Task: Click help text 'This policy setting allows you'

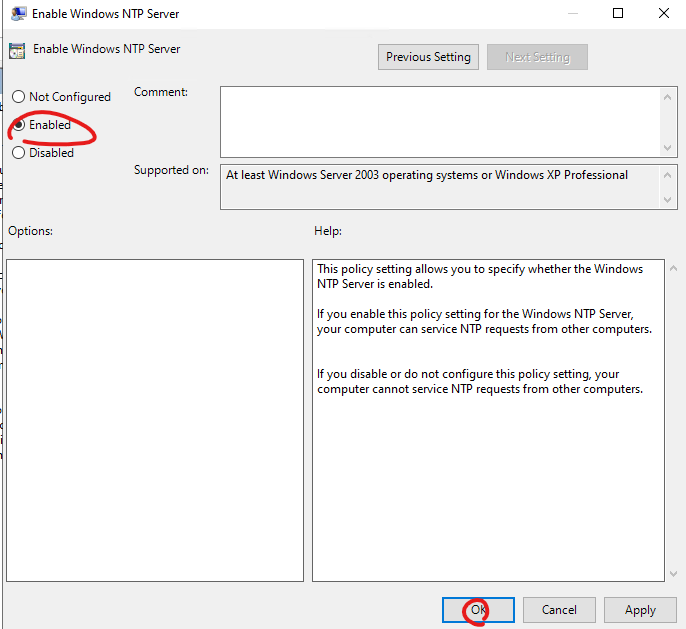Action: pos(480,276)
